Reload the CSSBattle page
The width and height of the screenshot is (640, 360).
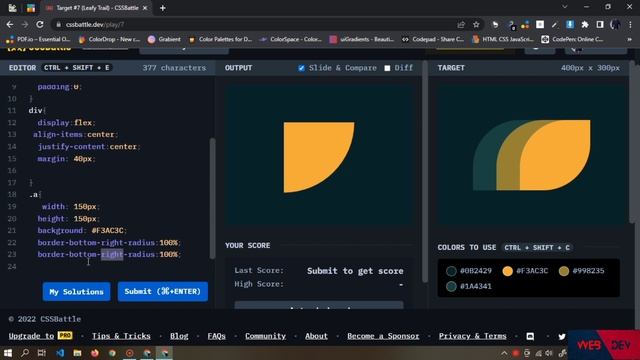tap(40, 24)
